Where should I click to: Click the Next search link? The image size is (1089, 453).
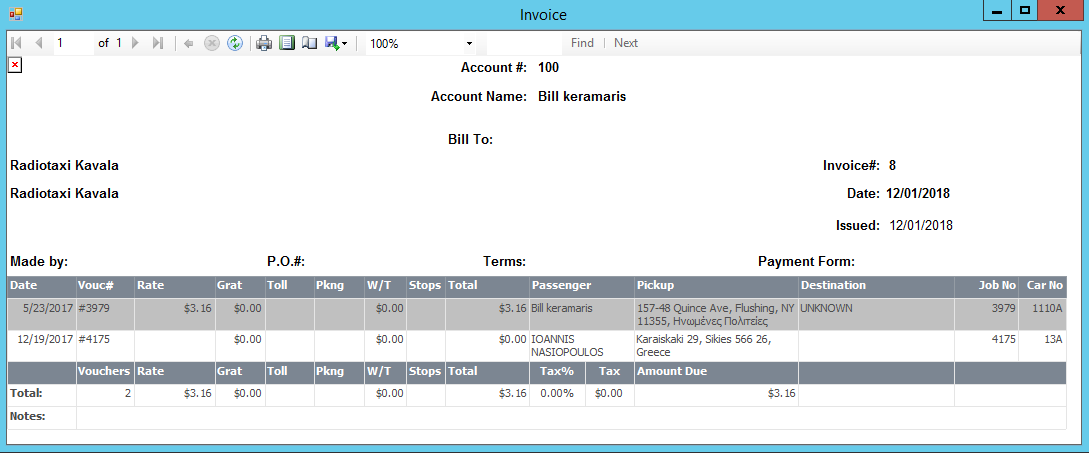[x=626, y=43]
